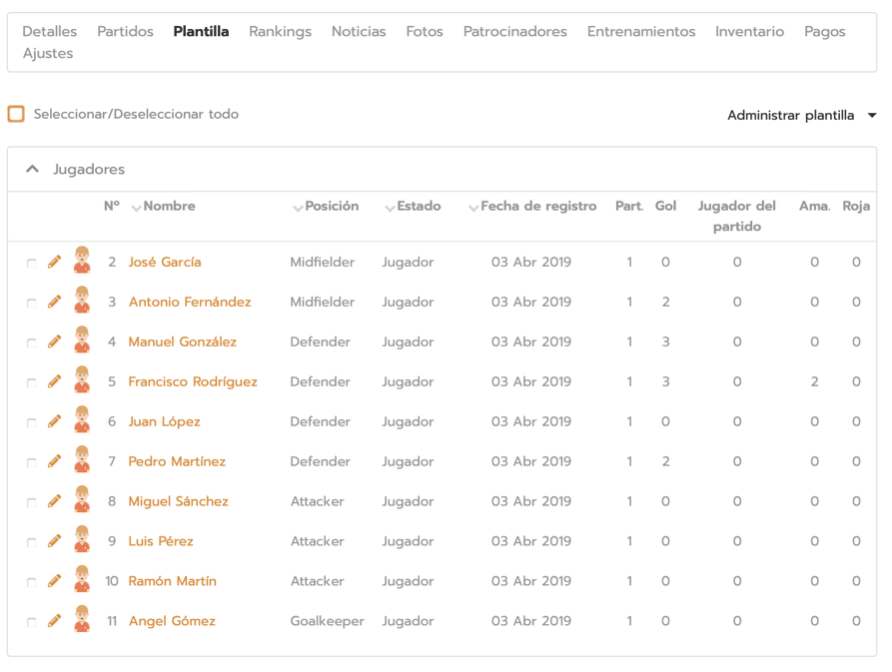Open Antonio Fernández's player profile link
The width and height of the screenshot is (892, 672).
coord(189,302)
